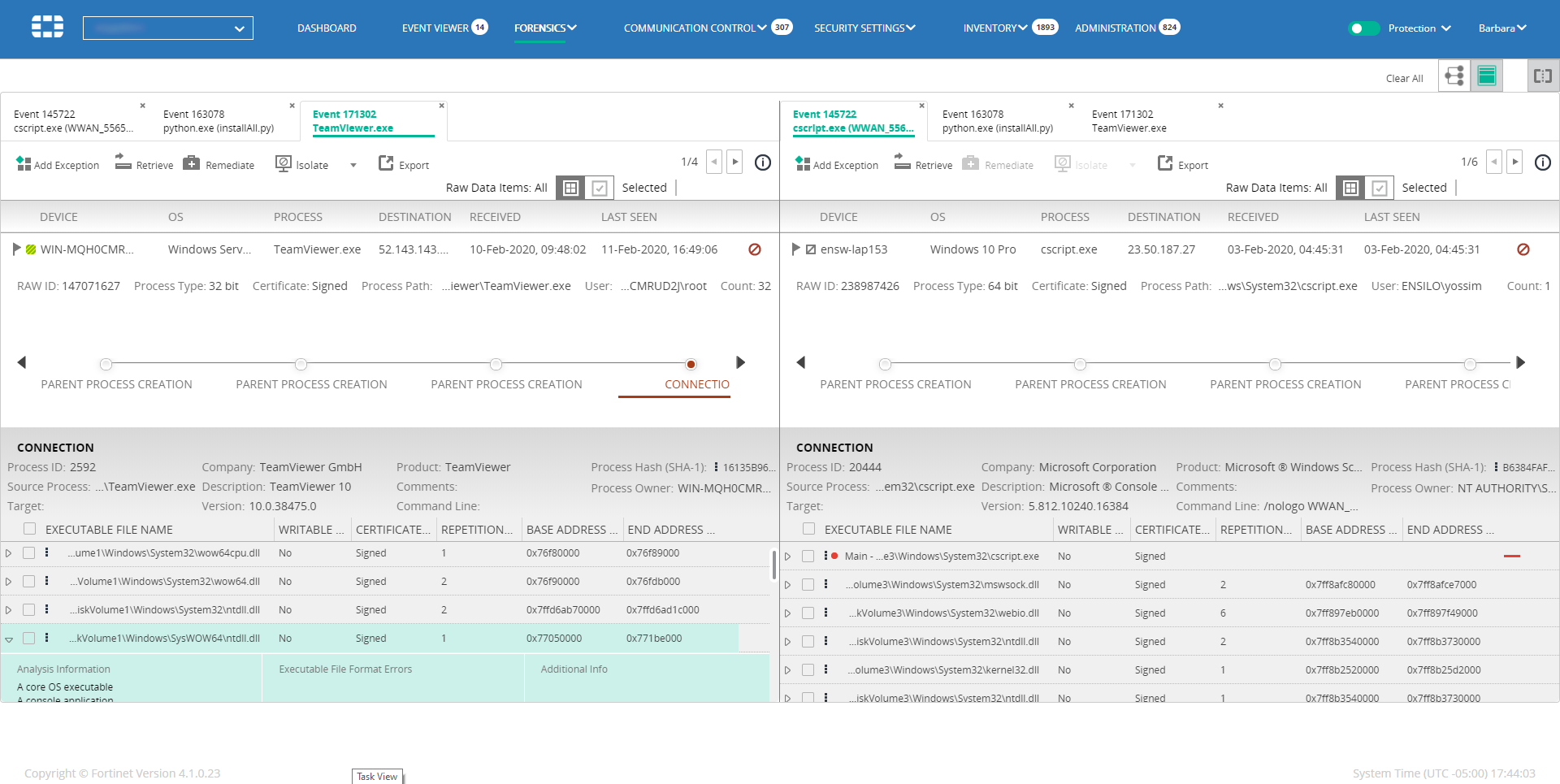Image resolution: width=1560 pixels, height=784 pixels.
Task: Check the kernel32.dll row checkbox
Action: click(808, 670)
